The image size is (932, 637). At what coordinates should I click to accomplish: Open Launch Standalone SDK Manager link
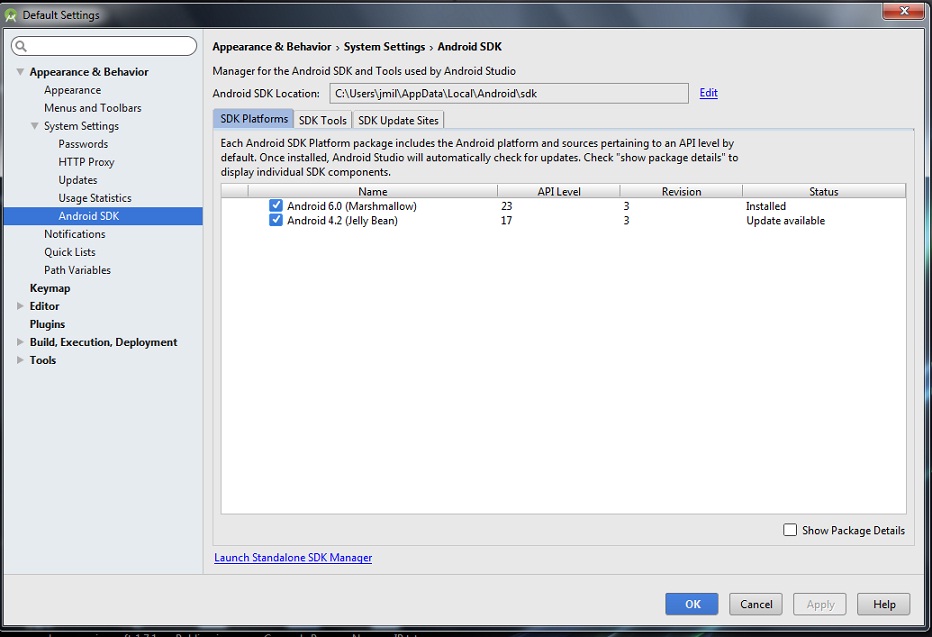pos(293,558)
